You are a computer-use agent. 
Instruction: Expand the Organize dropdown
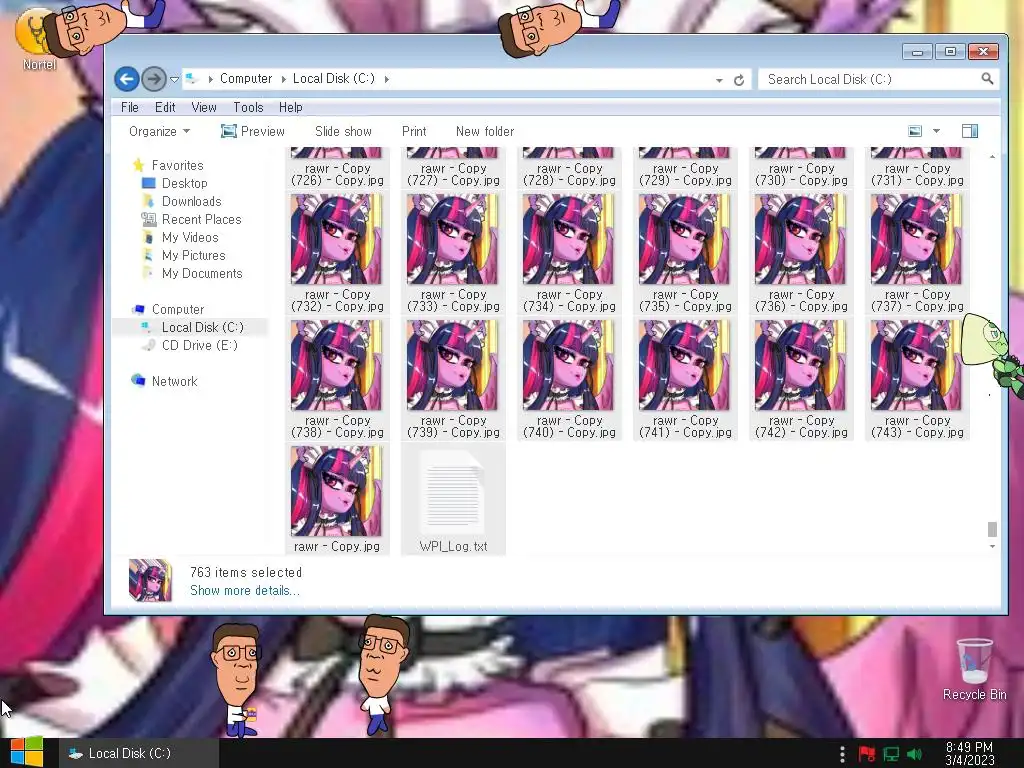pos(159,131)
